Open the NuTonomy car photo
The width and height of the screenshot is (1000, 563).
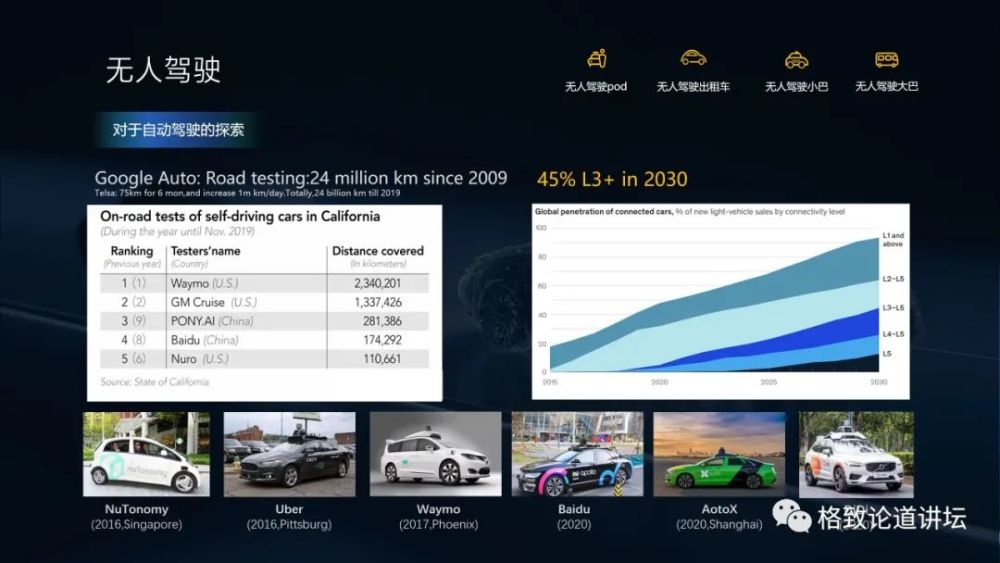coord(146,454)
